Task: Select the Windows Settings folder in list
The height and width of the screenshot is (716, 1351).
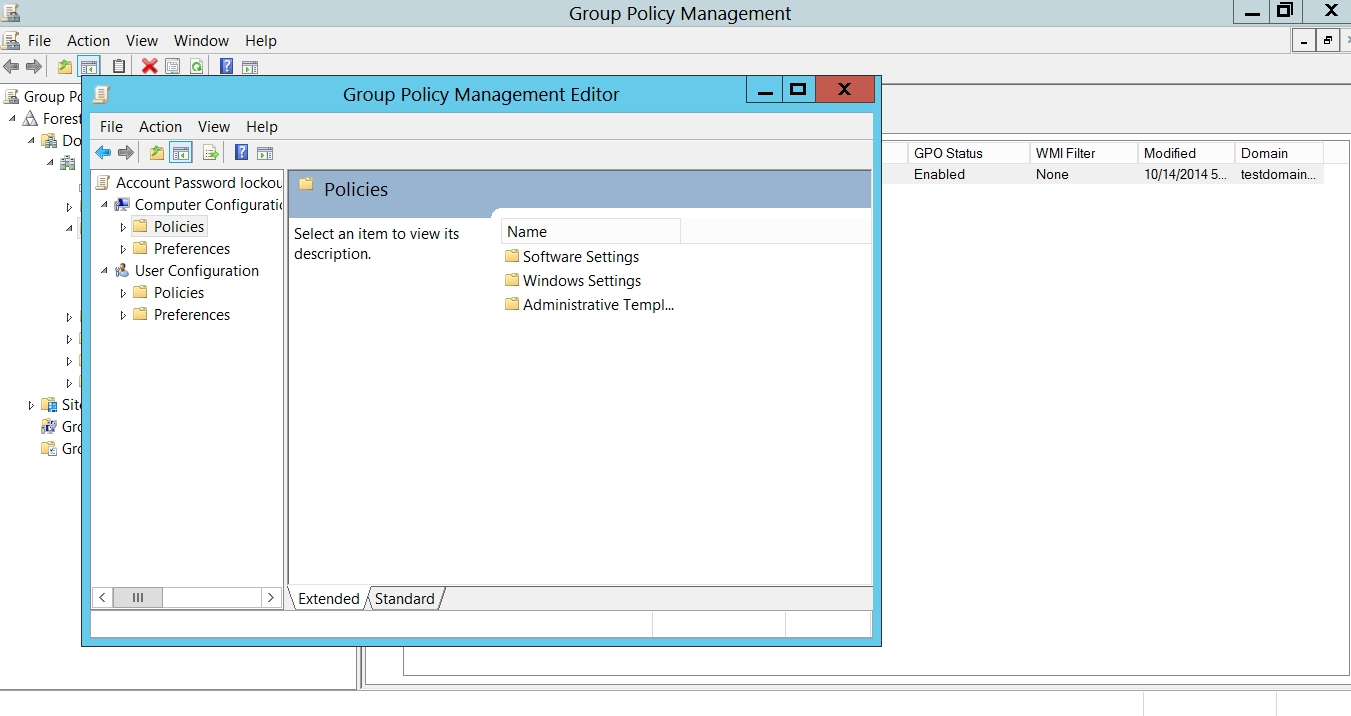Action: point(581,281)
